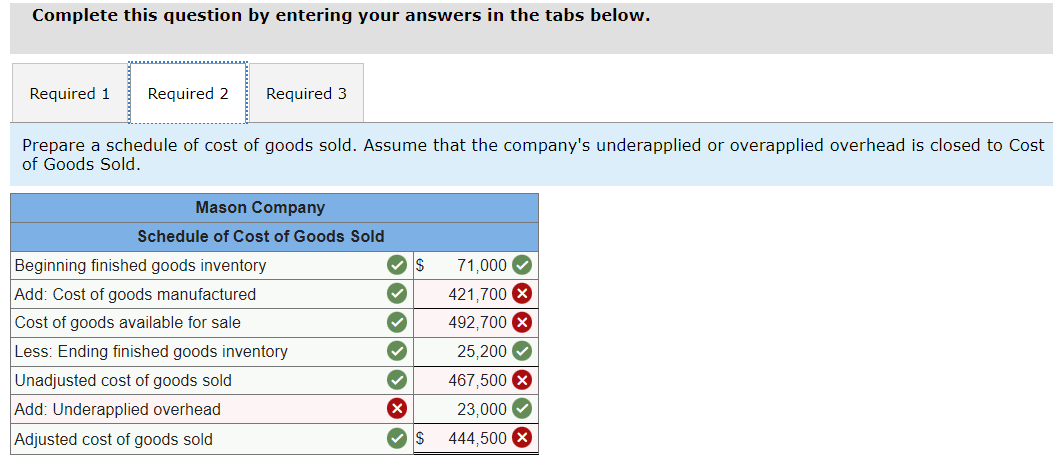Image resolution: width=1053 pixels, height=466 pixels.
Task: Click green checkmark next to 25,200 value
Action: [x=522, y=351]
